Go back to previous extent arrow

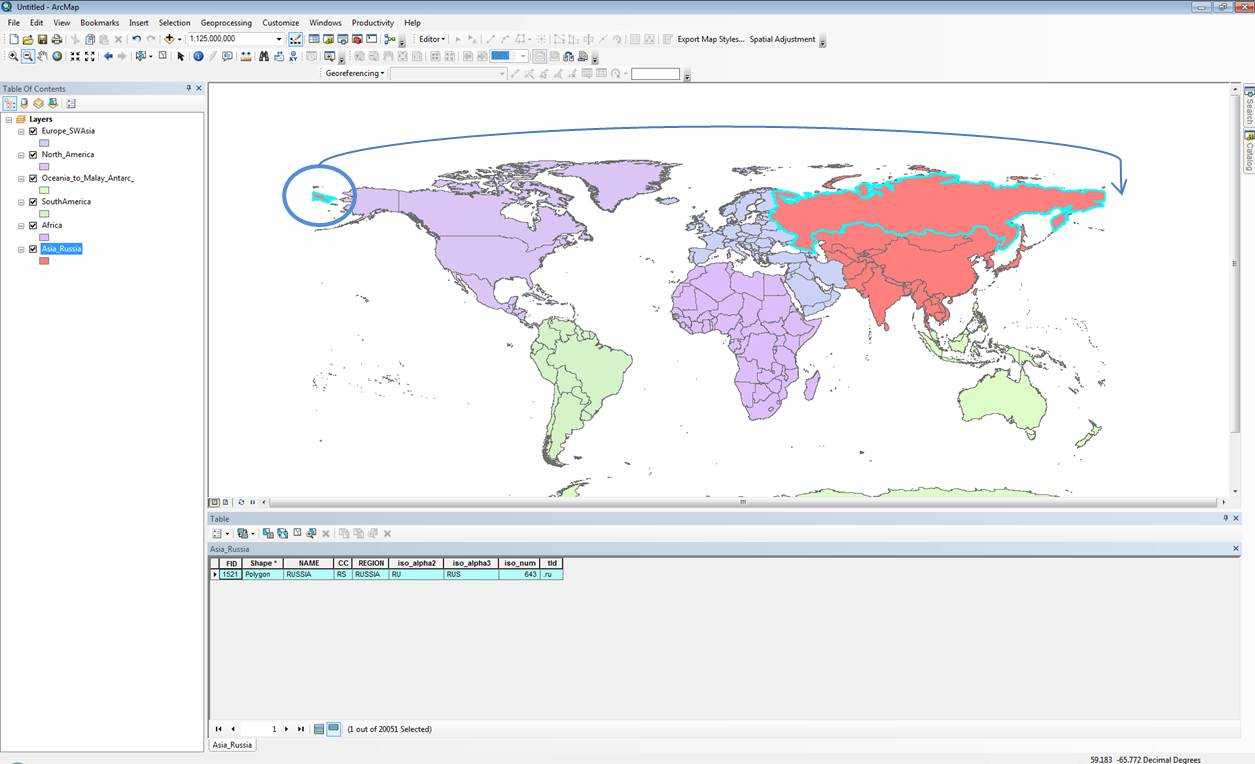pyautogui.click(x=108, y=56)
